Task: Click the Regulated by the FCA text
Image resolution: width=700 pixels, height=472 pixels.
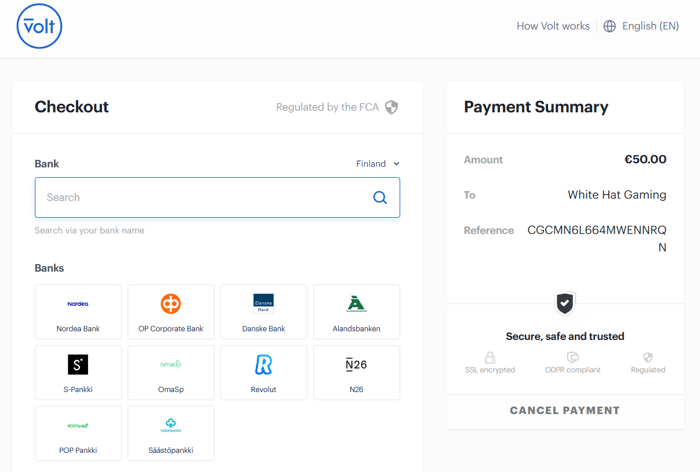Action: coord(327,107)
